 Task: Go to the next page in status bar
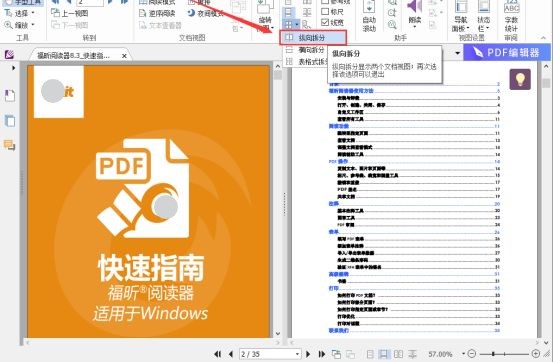coord(308,354)
